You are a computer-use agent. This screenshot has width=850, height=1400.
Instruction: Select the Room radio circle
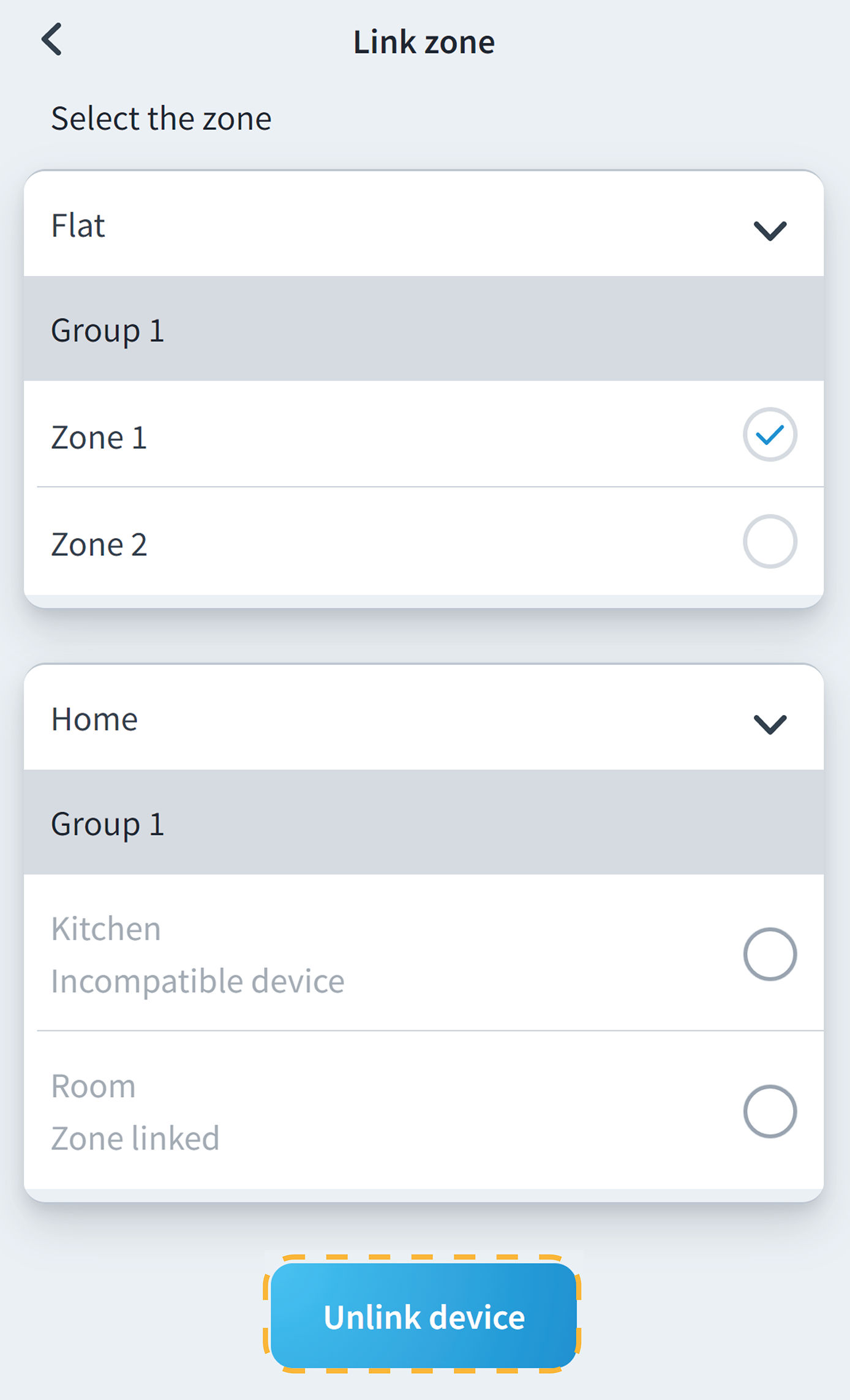point(769,1111)
